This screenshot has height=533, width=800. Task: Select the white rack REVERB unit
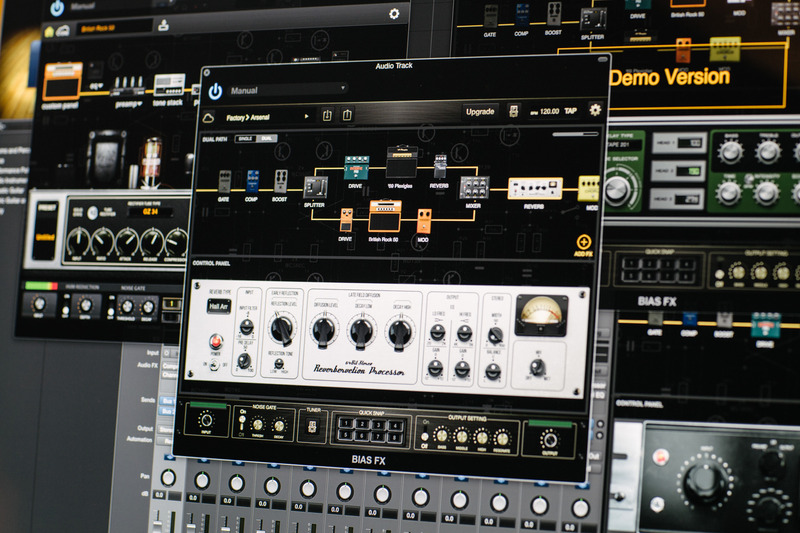pyautogui.click(x=535, y=188)
